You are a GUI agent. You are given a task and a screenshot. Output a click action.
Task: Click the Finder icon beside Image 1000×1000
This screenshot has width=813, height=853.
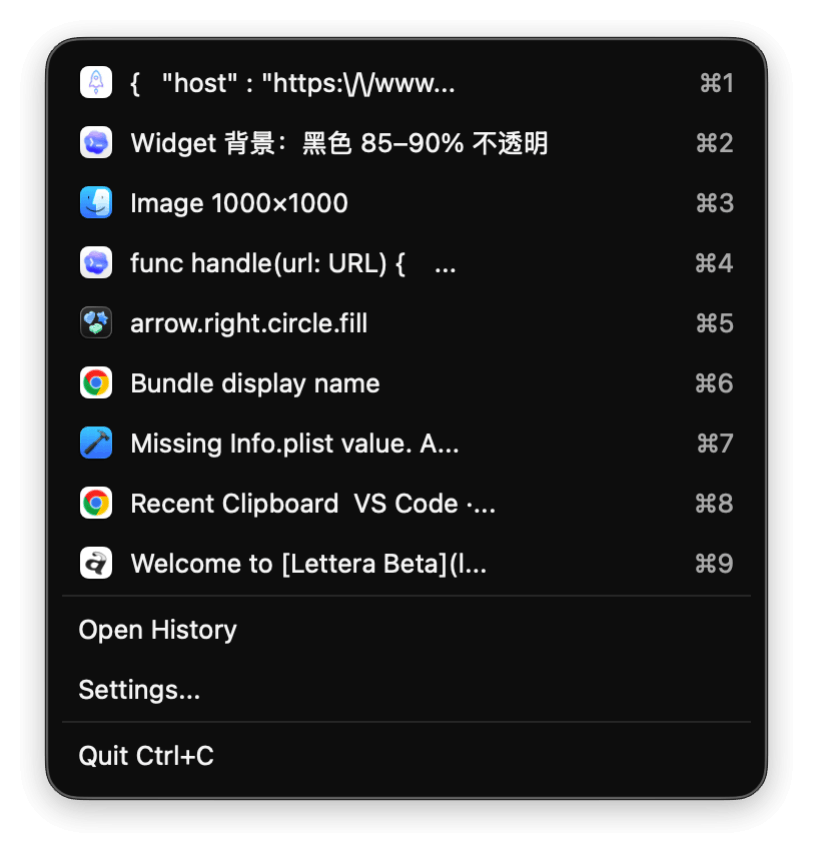(x=96, y=202)
